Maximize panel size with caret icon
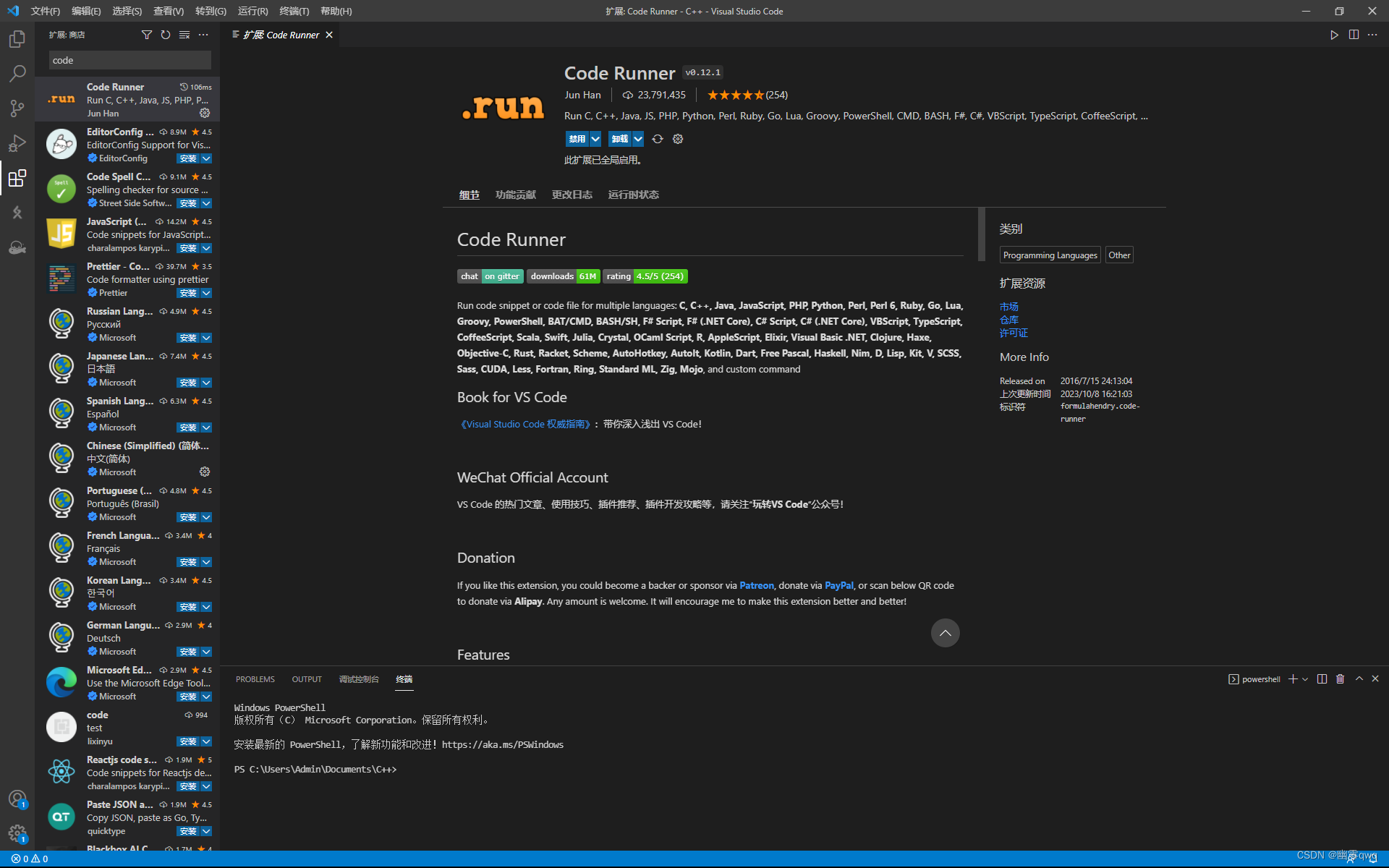 (x=1359, y=679)
